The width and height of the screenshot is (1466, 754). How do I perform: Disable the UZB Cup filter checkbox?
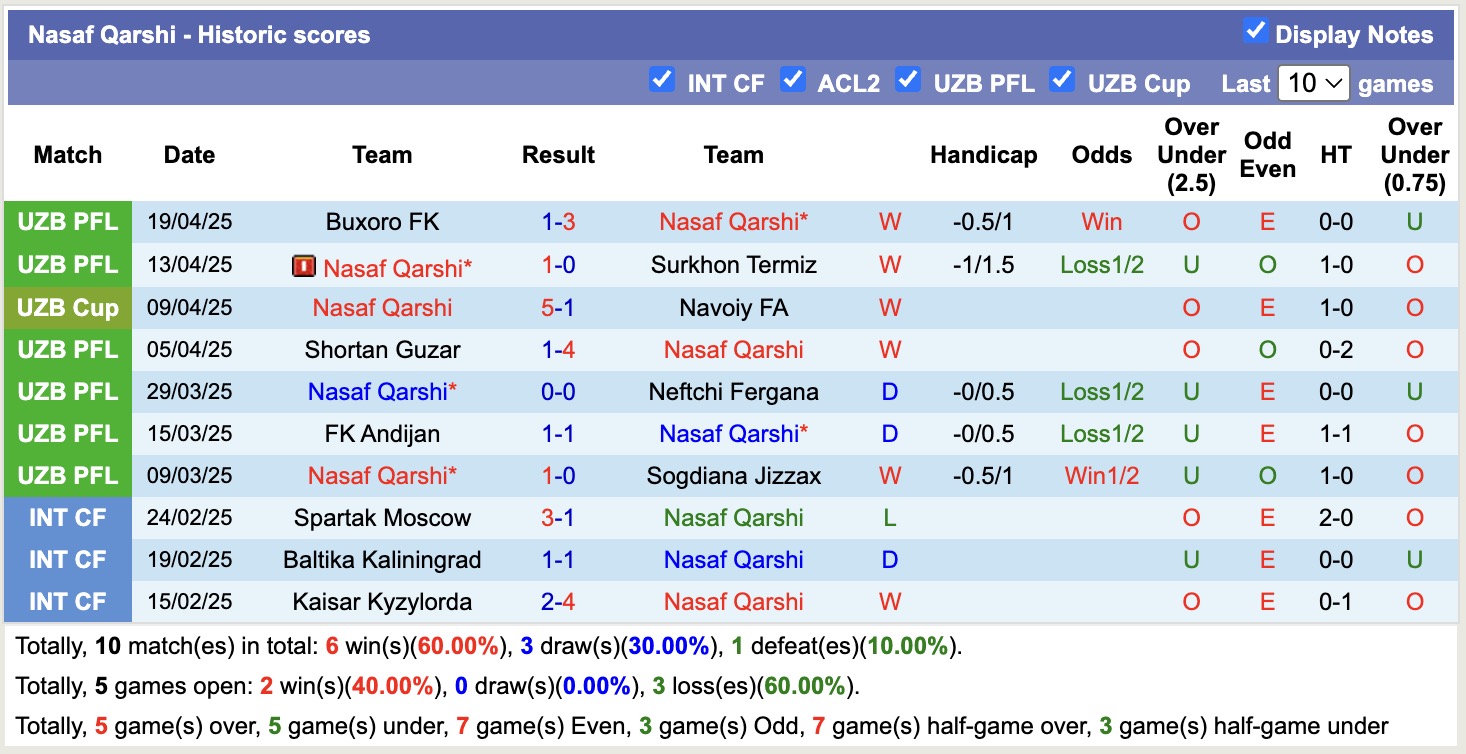point(1062,79)
